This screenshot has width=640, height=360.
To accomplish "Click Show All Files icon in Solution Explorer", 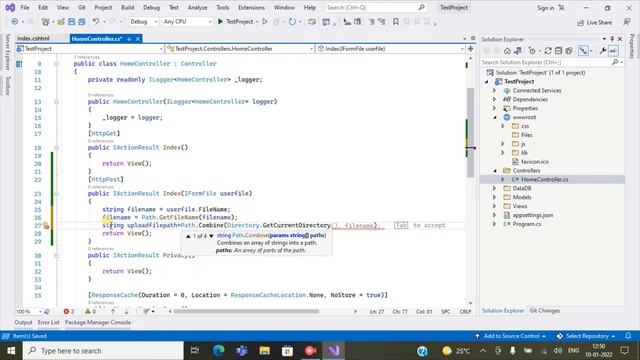I will (569, 51).
